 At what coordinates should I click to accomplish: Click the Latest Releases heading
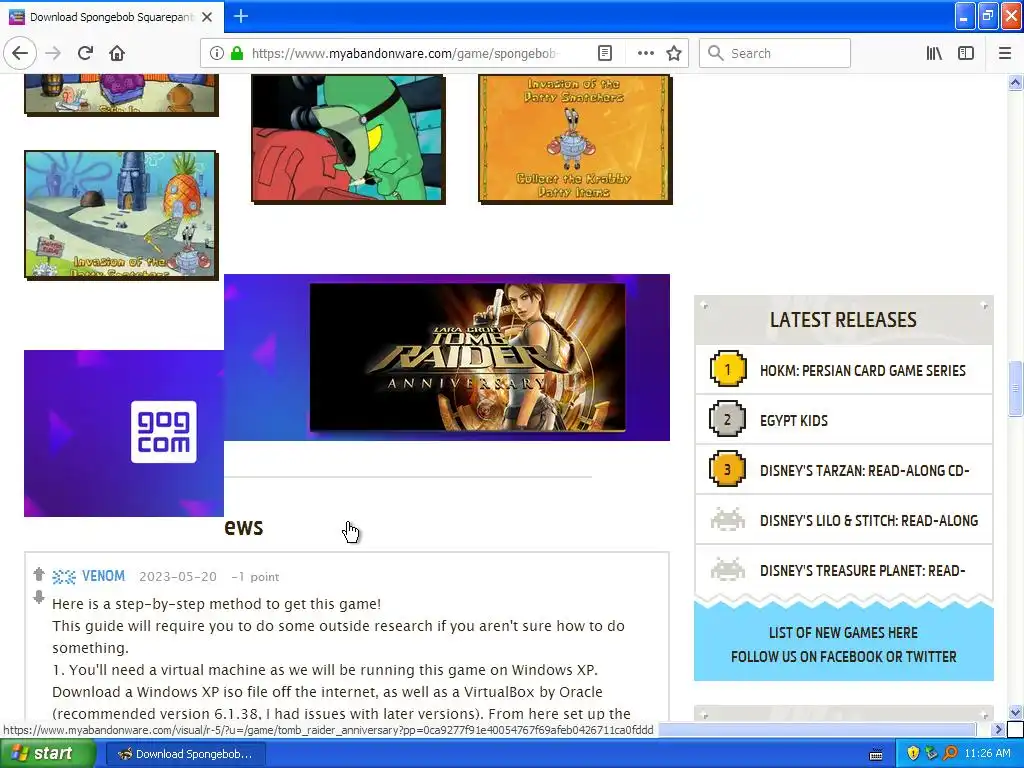(x=843, y=319)
